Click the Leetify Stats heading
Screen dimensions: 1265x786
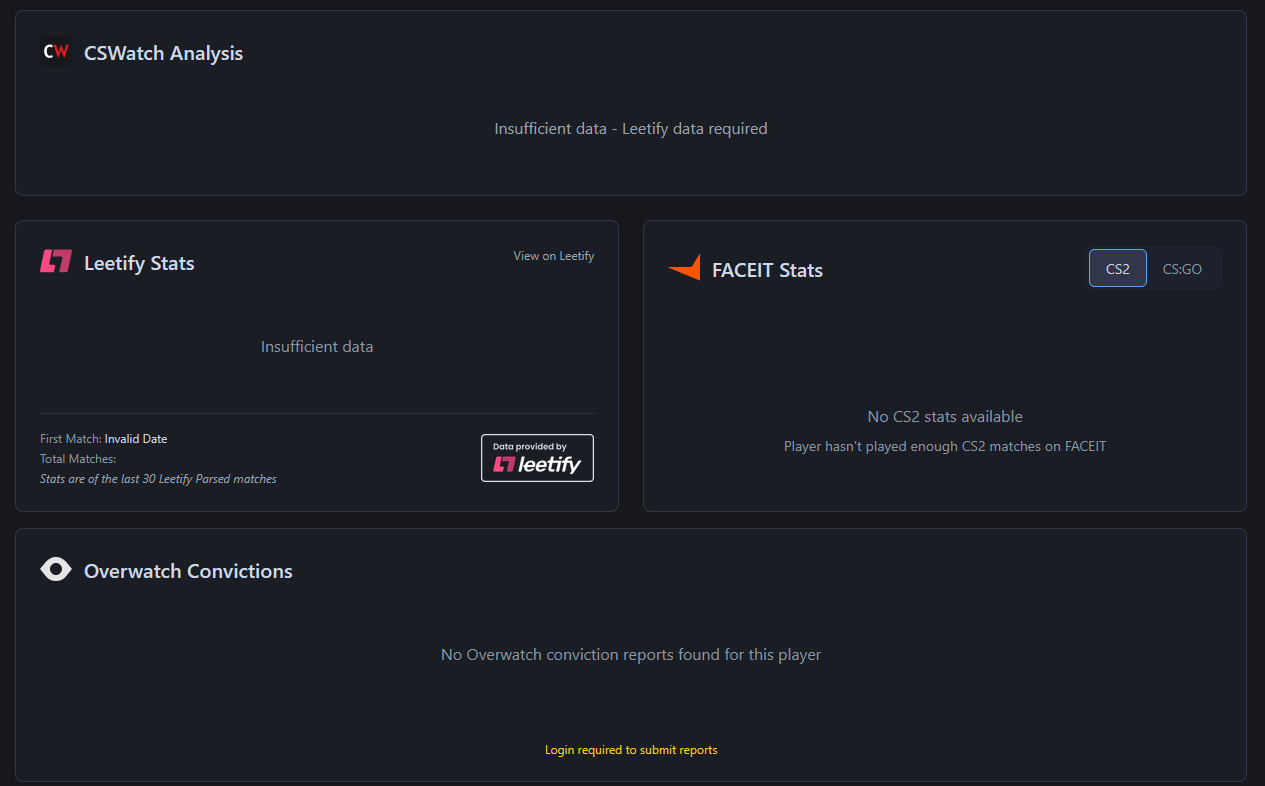click(x=139, y=263)
